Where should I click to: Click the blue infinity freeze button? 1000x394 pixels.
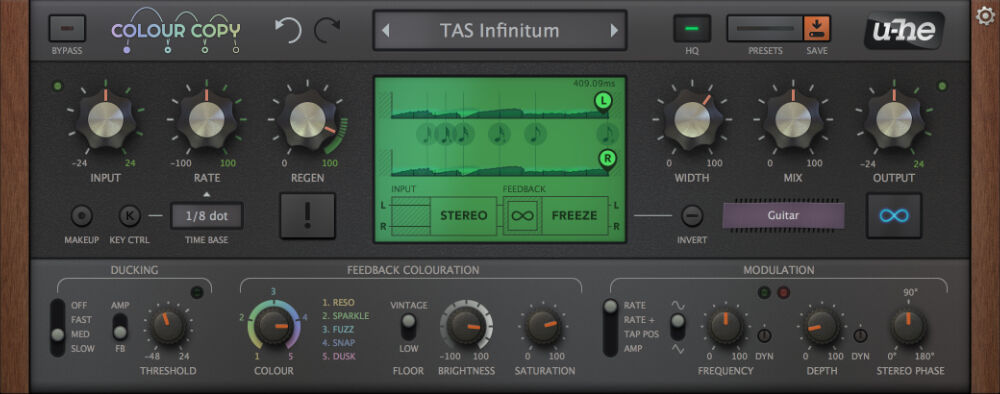tap(893, 215)
